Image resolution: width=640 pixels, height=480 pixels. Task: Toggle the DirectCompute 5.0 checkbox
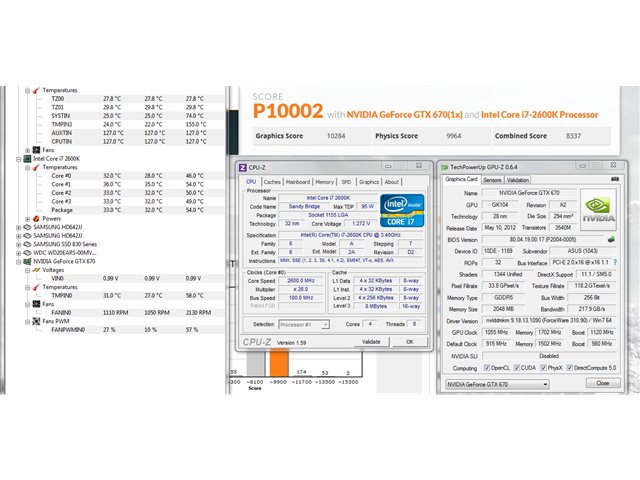[570, 368]
